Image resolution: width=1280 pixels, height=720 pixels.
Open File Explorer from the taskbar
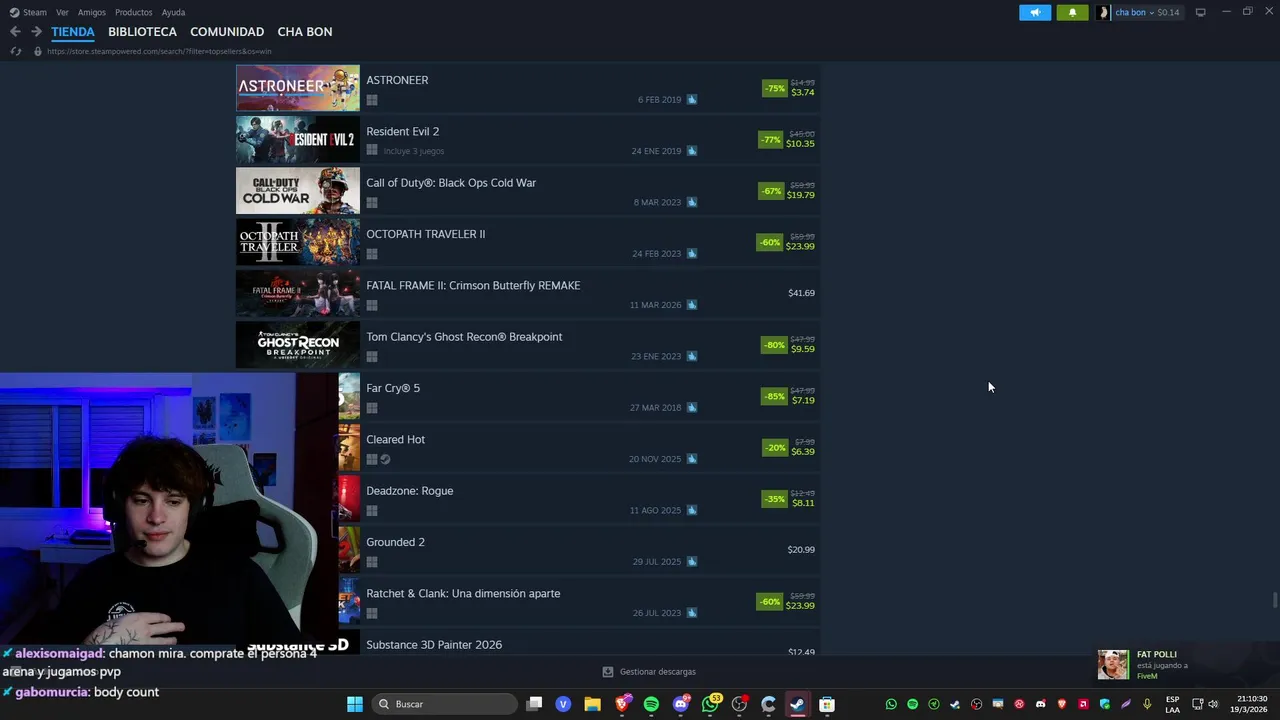592,704
